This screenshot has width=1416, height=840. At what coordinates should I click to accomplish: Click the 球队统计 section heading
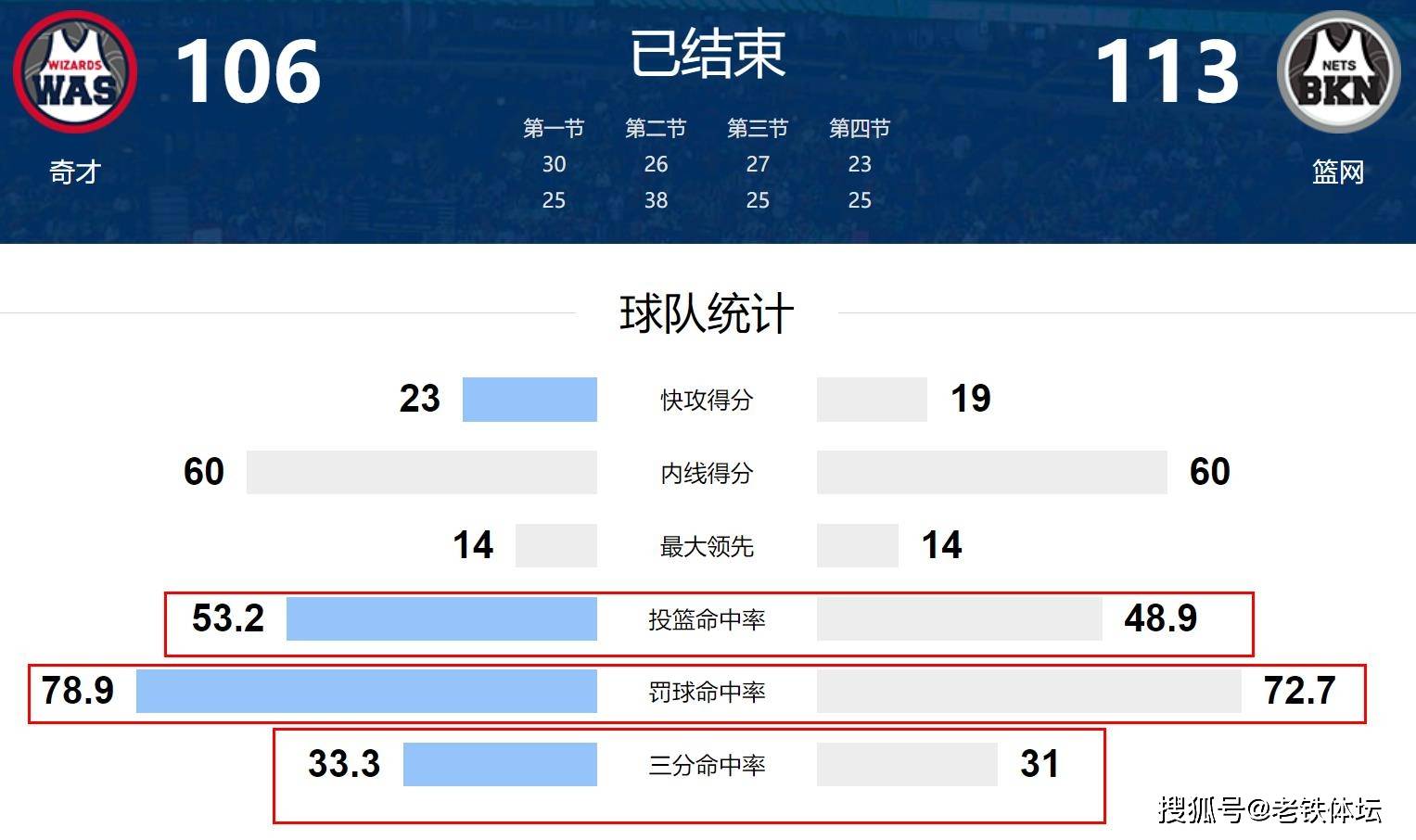coord(707,313)
